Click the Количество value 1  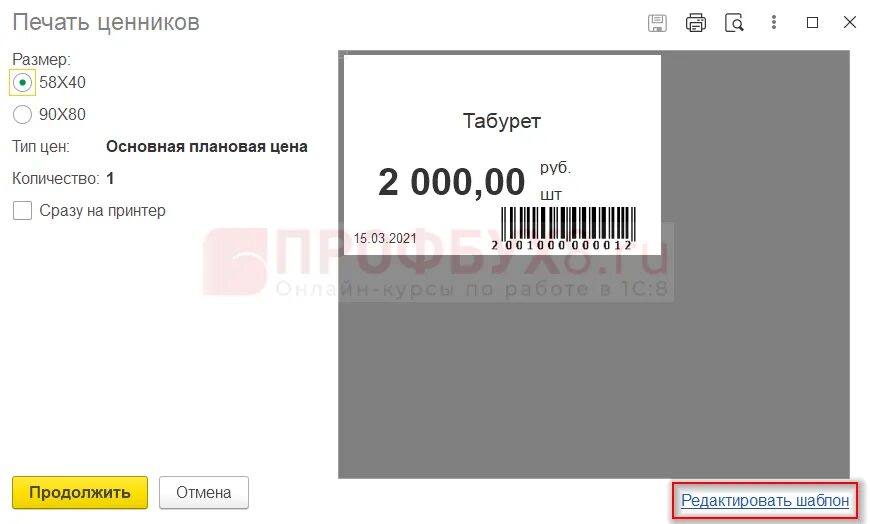(110, 179)
